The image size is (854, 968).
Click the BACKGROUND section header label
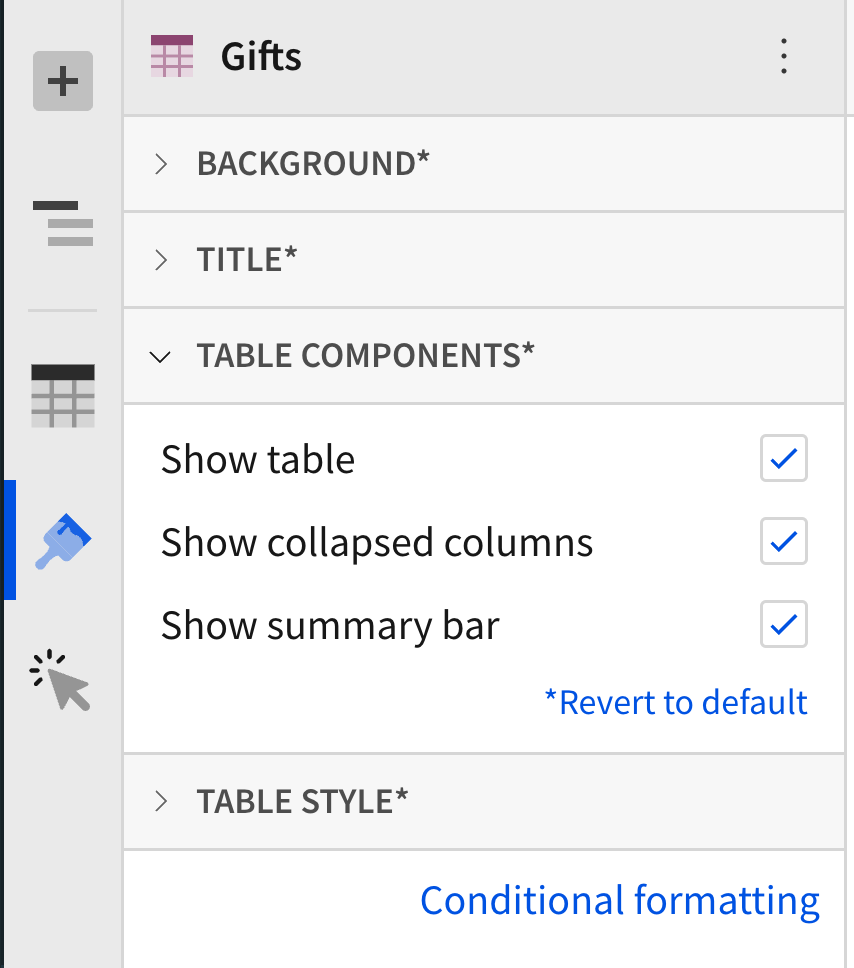tap(313, 164)
